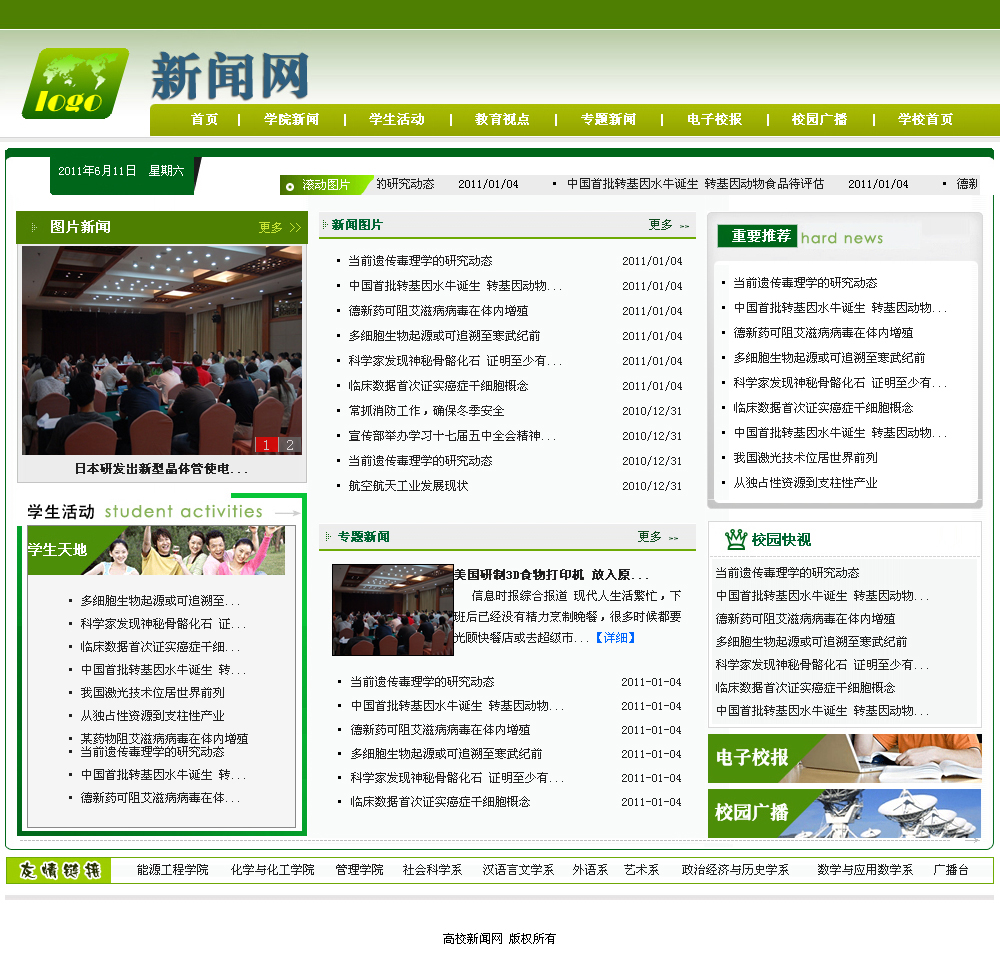Visit the 化学与化工学院 link
The image size is (1000, 975).
pyautogui.click(x=272, y=870)
